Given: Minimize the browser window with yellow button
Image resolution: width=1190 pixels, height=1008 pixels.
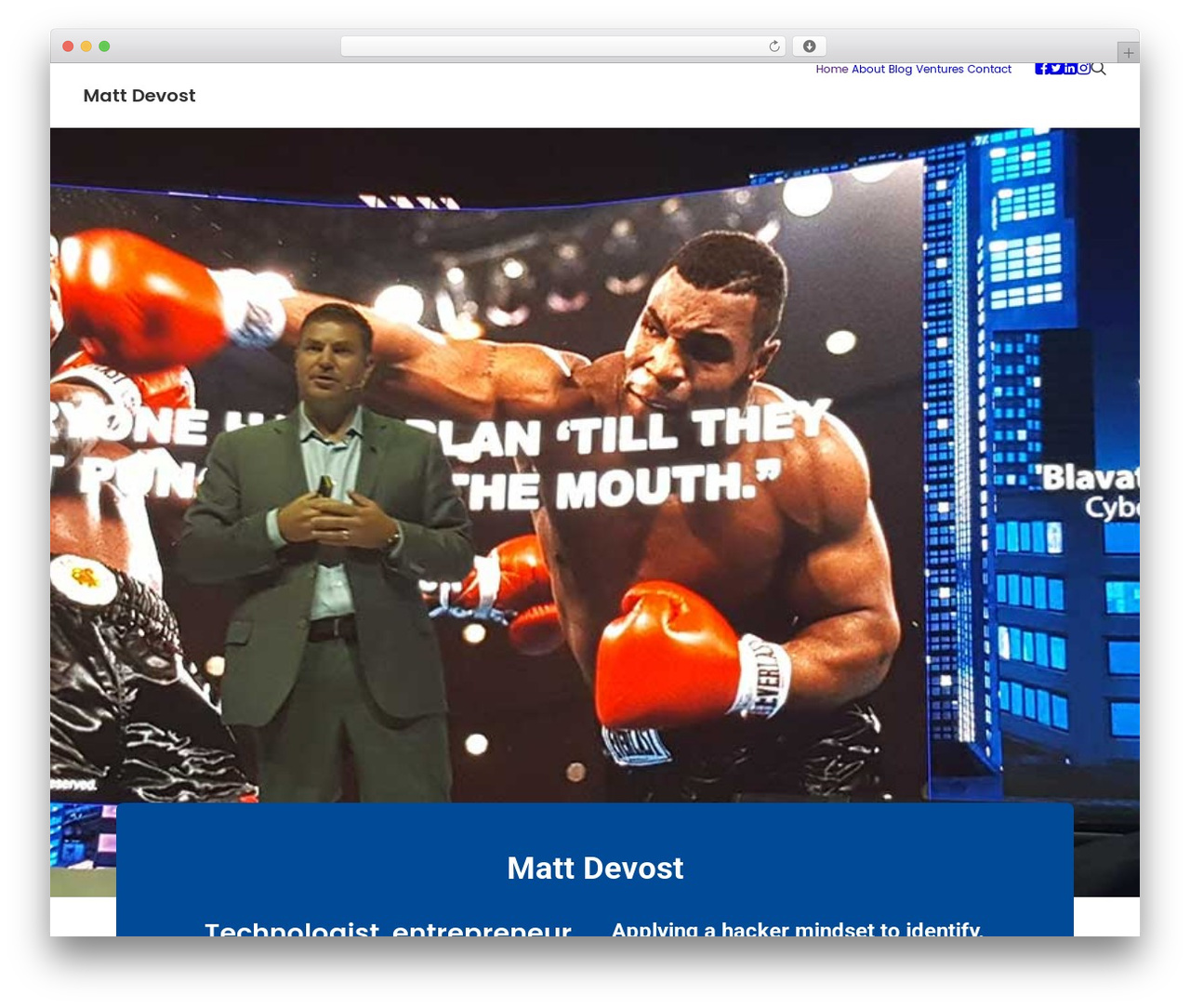Looking at the screenshot, I should click(x=86, y=46).
